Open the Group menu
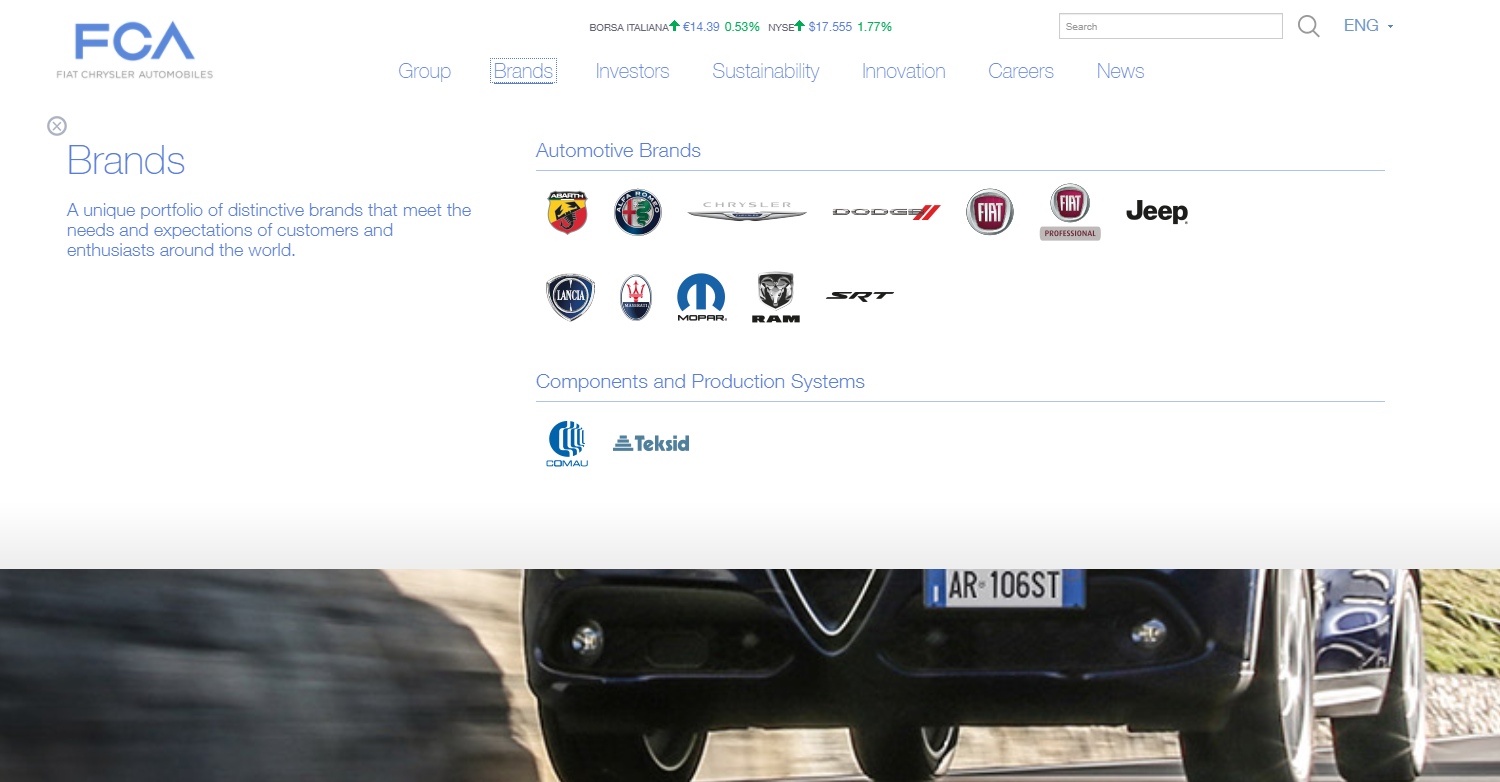This screenshot has width=1500, height=782. [424, 71]
